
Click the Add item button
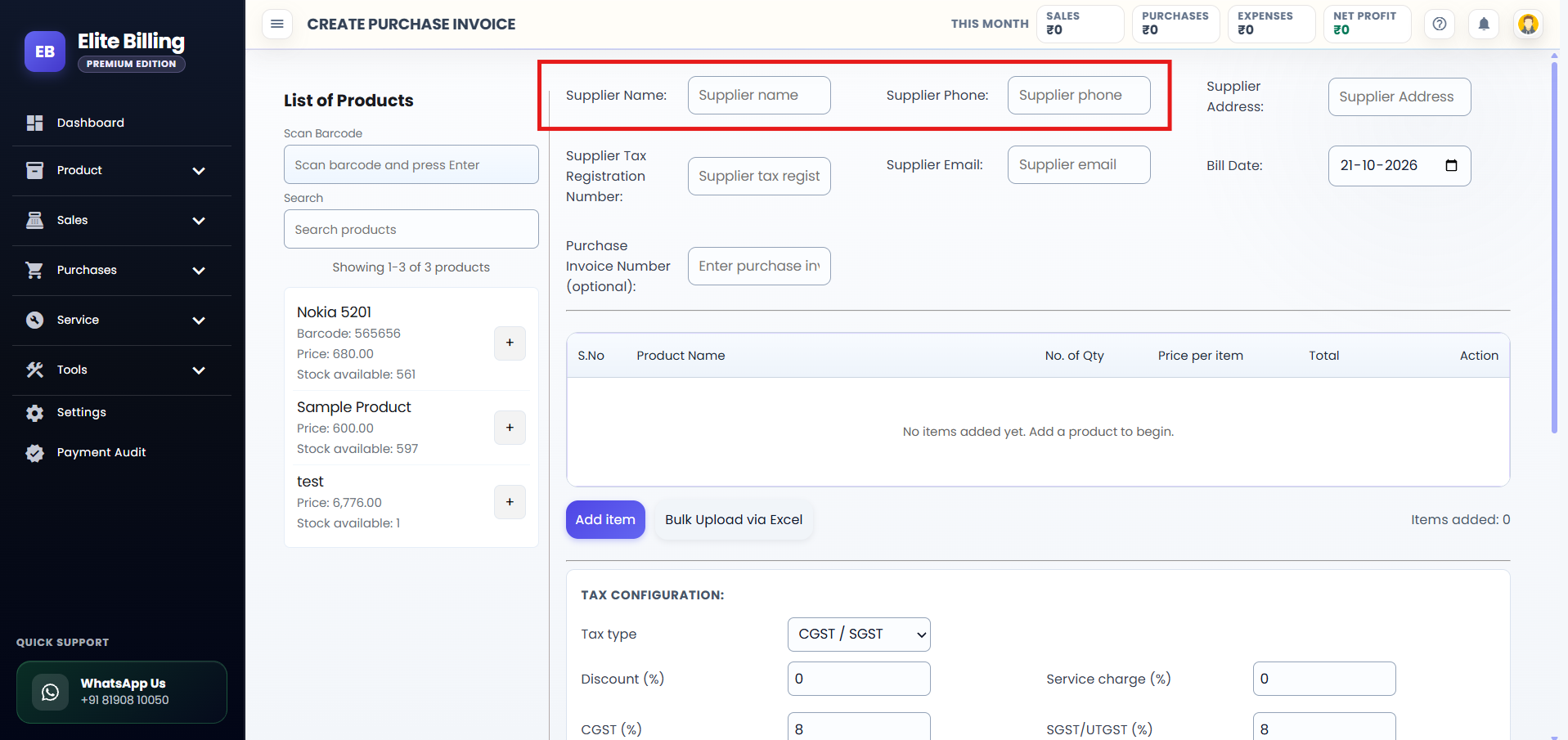(605, 519)
